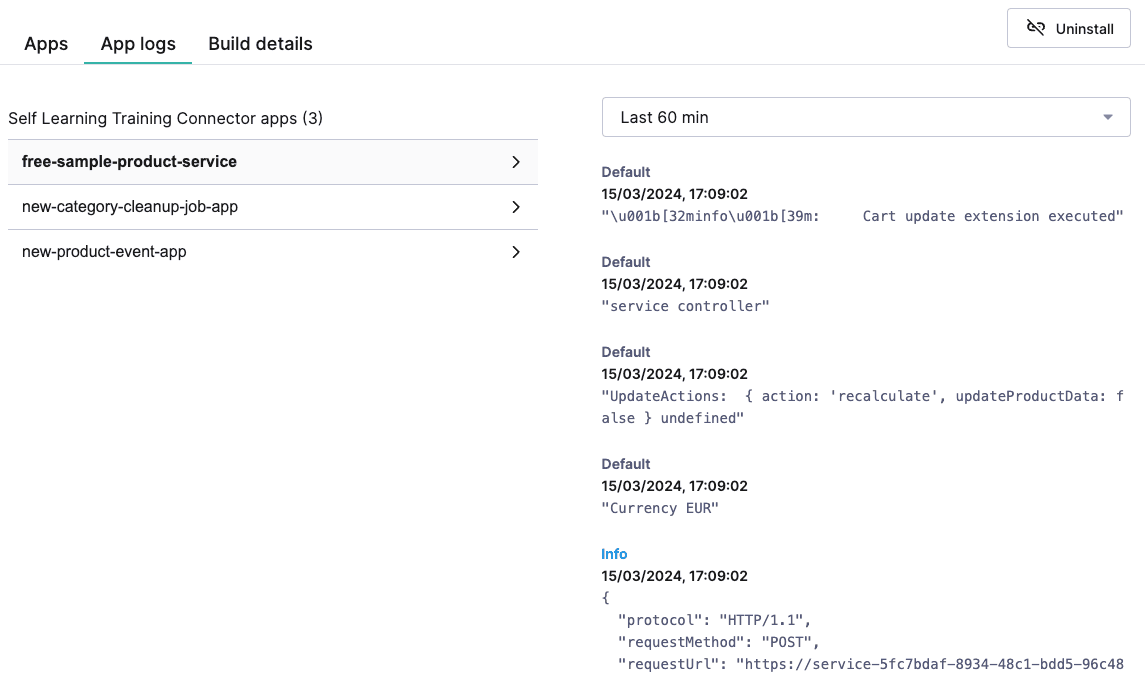
Task: Expand free-sample-product-service via its chevron
Action: [516, 161]
